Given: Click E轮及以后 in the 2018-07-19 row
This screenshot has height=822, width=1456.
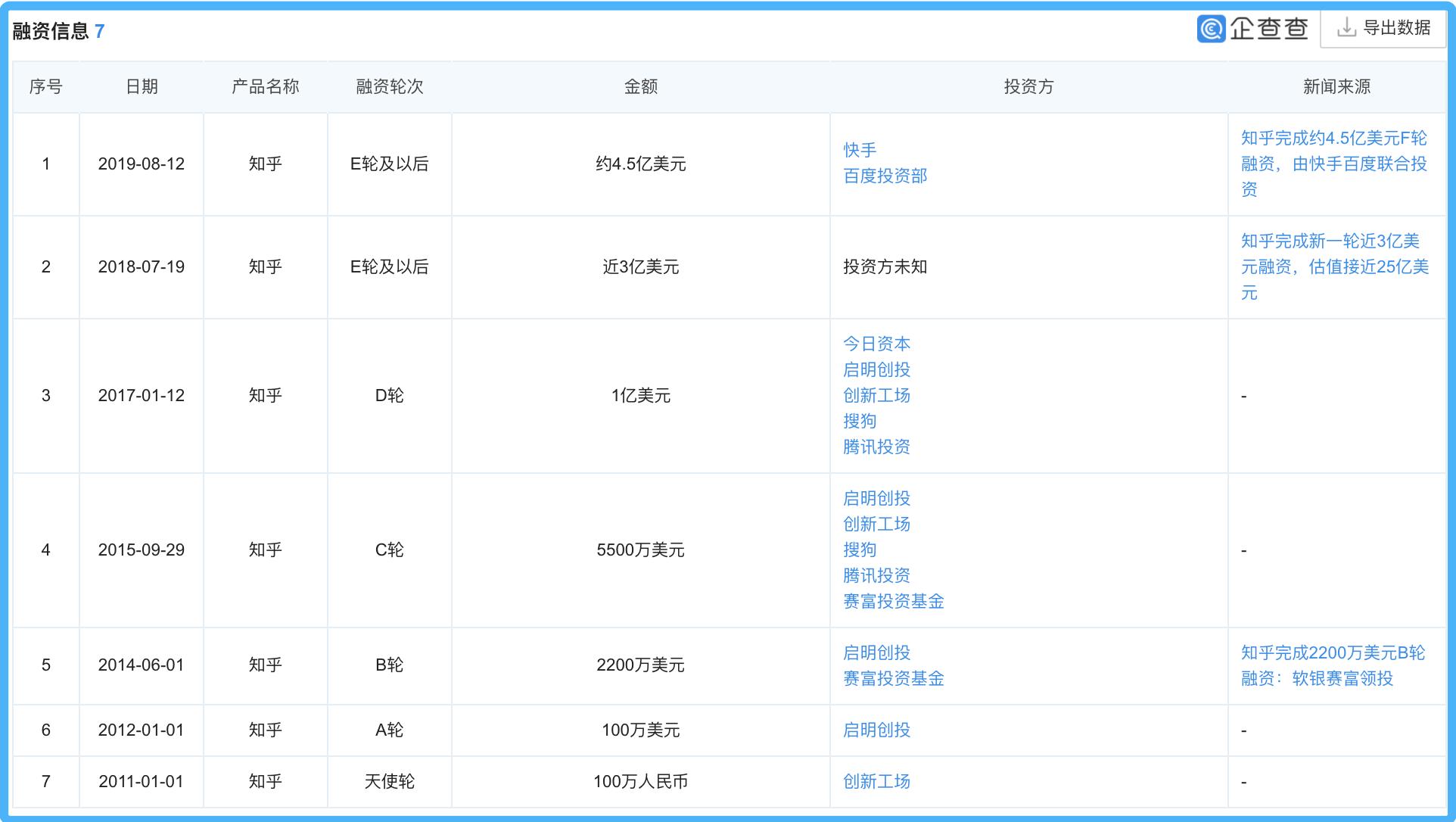Looking at the screenshot, I should tap(390, 267).
